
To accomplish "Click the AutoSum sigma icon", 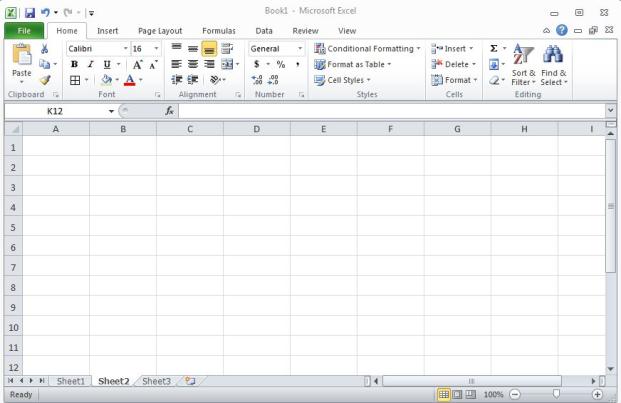I will point(493,48).
